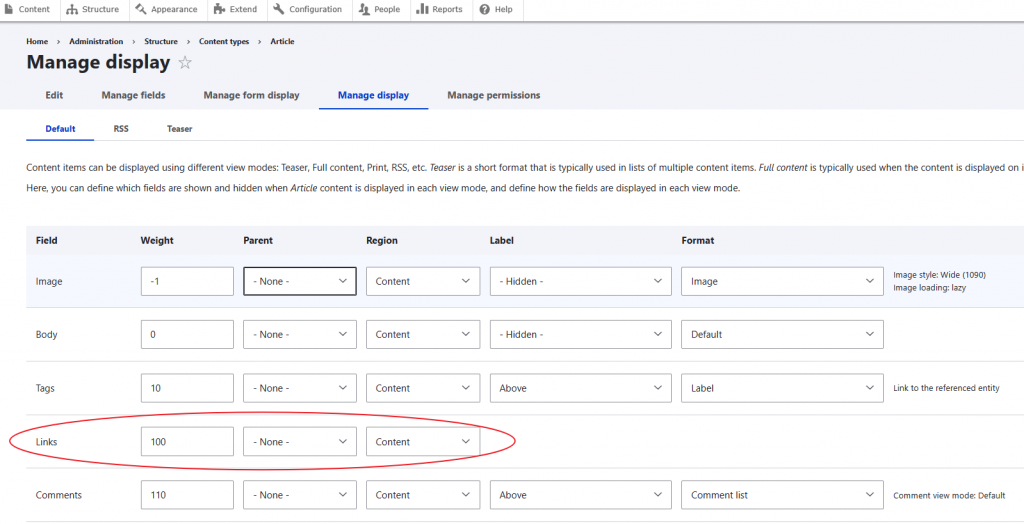Viewport: 1024px width, 524px height.
Task: Open the Structure toolbar icon
Action: [x=72, y=9]
